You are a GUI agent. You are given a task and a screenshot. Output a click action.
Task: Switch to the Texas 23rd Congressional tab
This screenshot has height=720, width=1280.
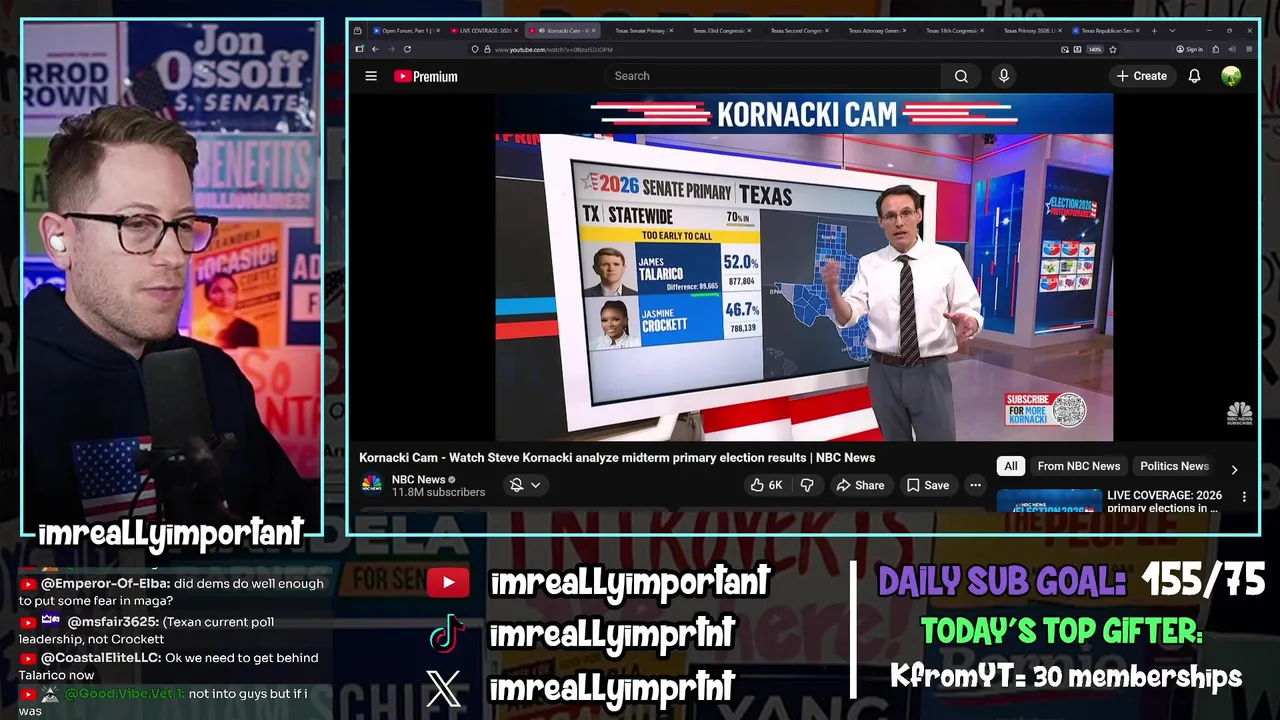tap(718, 31)
